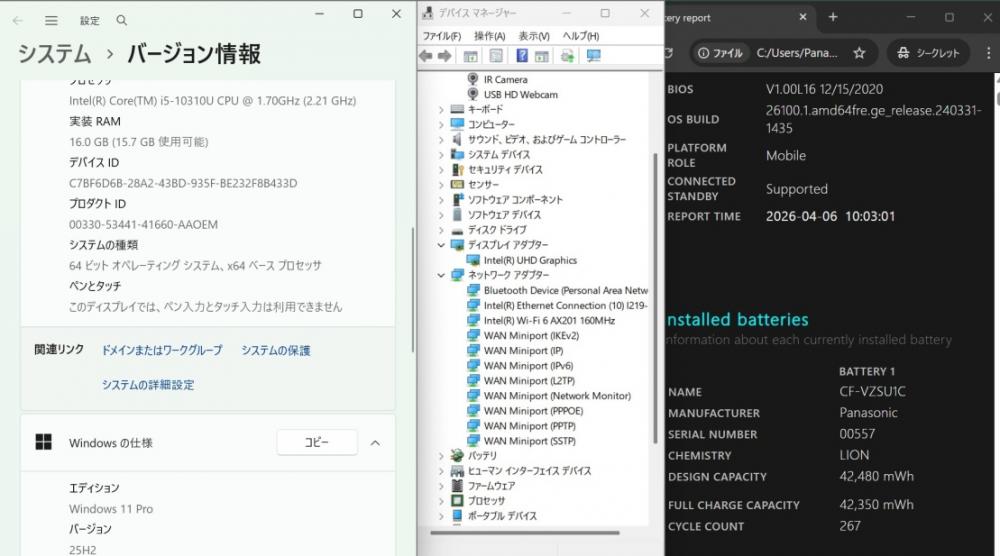Select USB HD Webcam device

click(x=520, y=94)
